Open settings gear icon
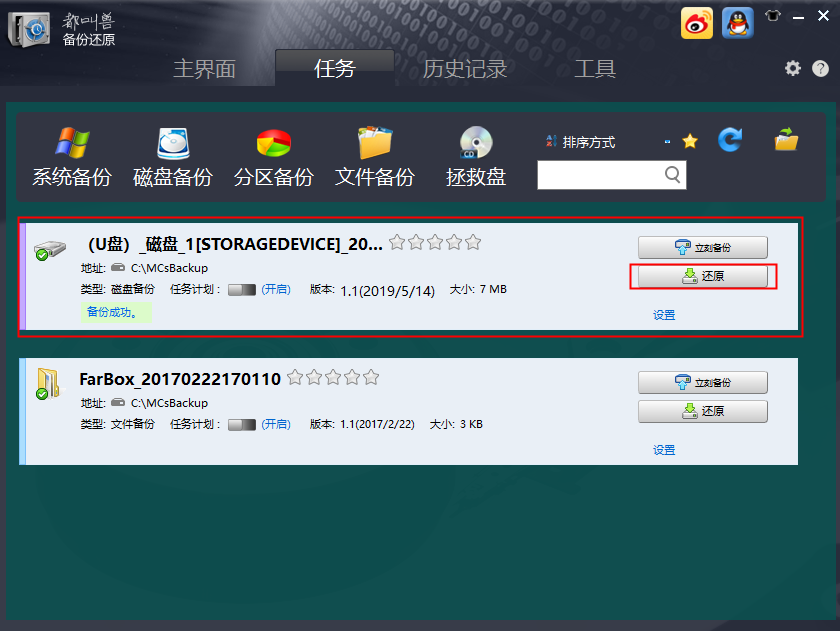The width and height of the screenshot is (840, 631). 792,68
